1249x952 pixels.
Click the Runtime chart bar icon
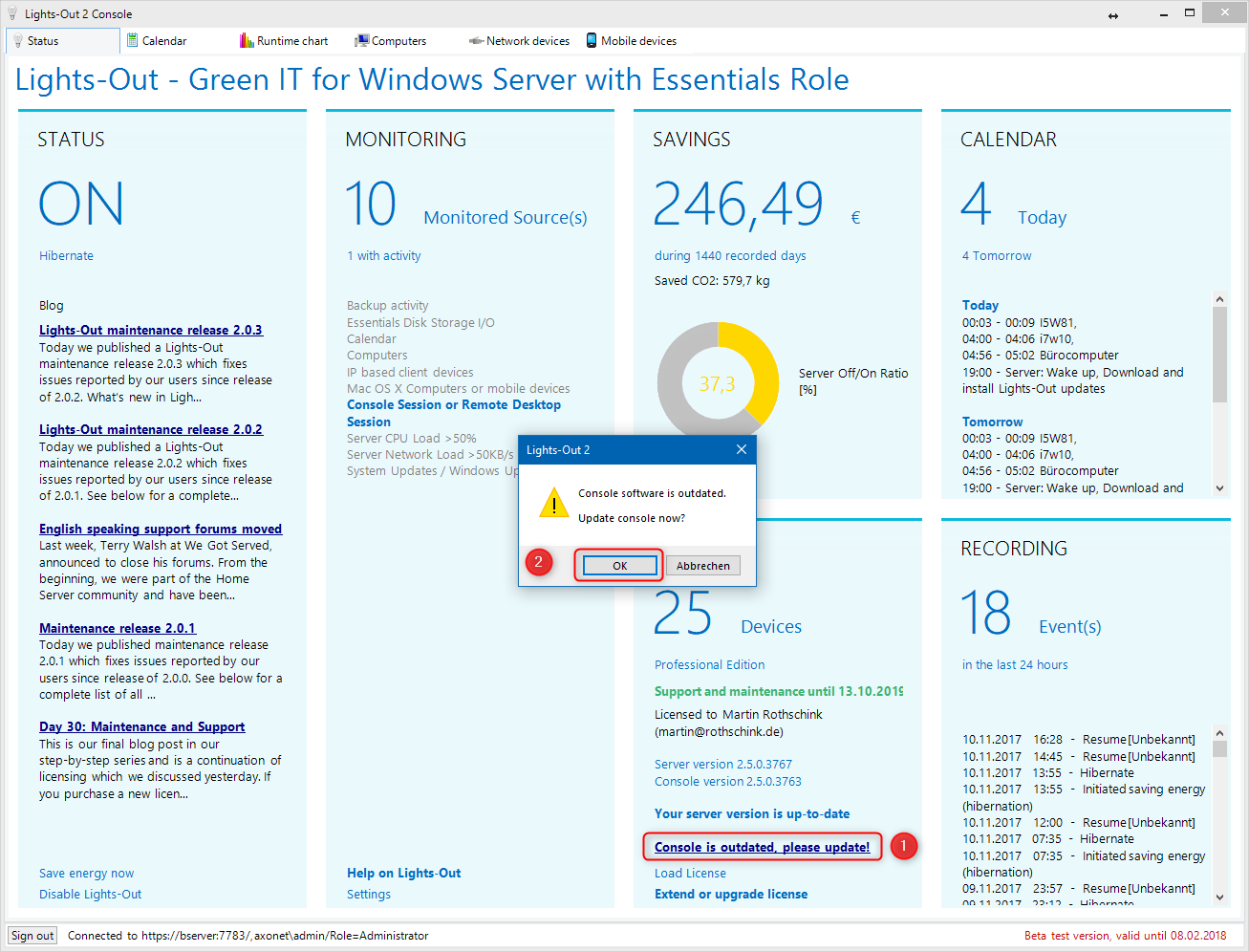(x=247, y=41)
